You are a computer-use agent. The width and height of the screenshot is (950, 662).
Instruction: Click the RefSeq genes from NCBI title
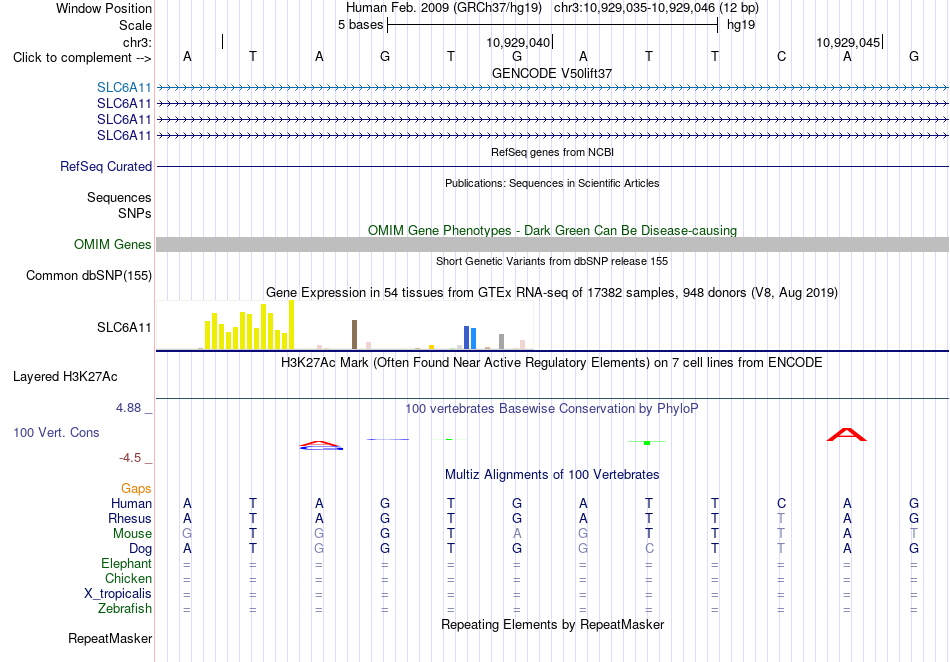(x=552, y=152)
